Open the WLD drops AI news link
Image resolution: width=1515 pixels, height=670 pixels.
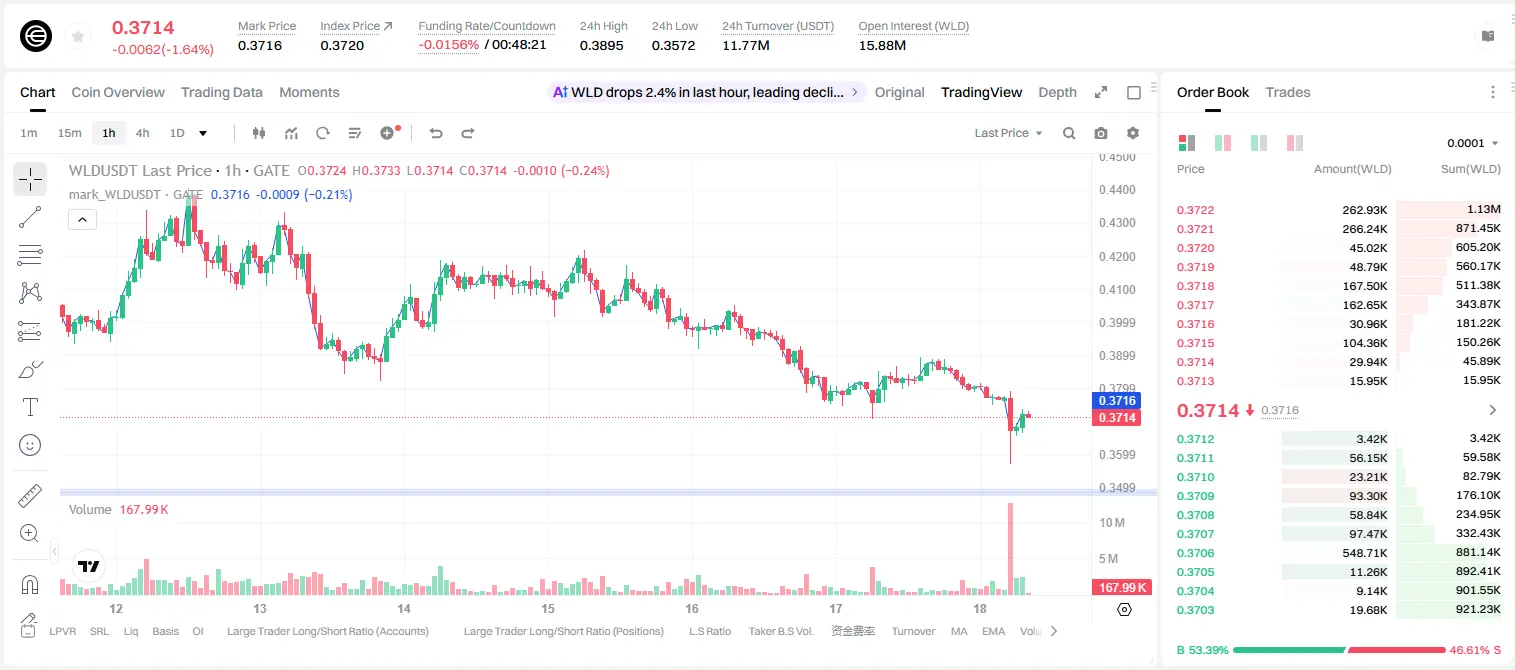[706, 92]
